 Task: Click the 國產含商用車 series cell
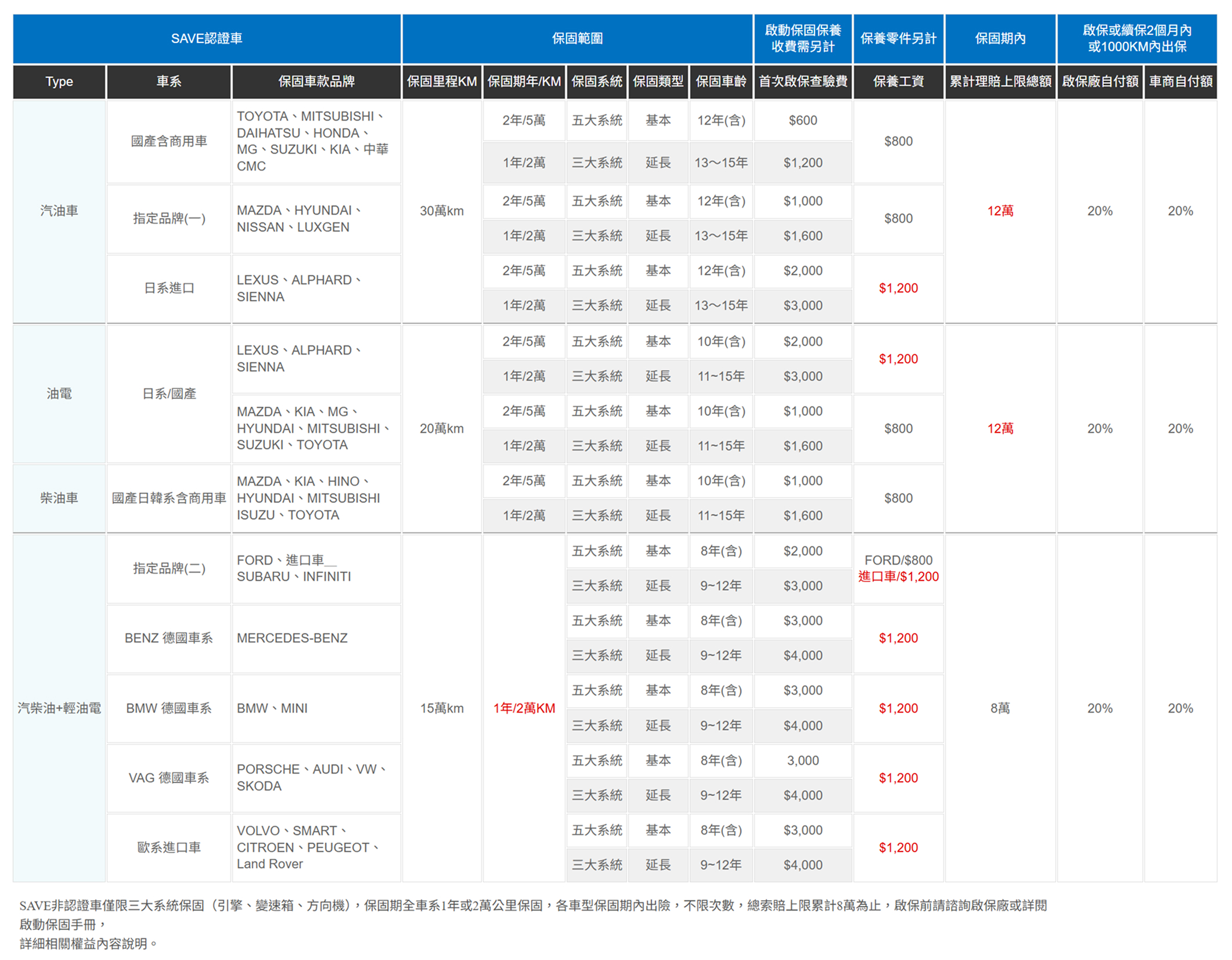tap(169, 142)
